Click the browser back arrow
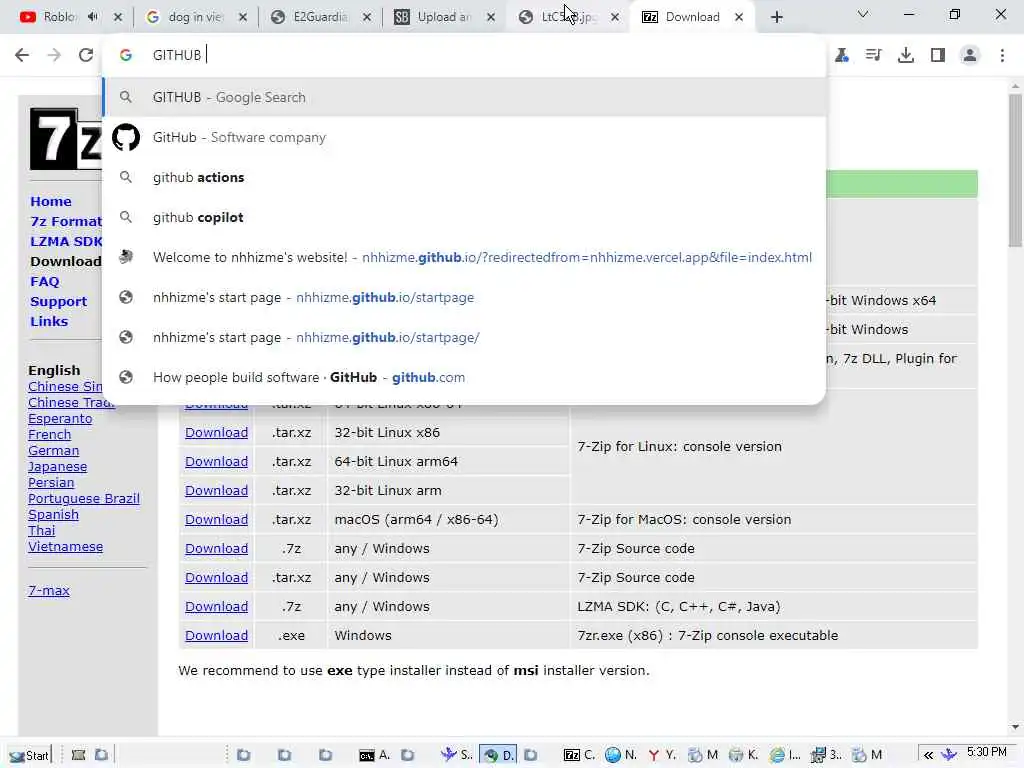Image resolution: width=1024 pixels, height=768 pixels. (22, 55)
